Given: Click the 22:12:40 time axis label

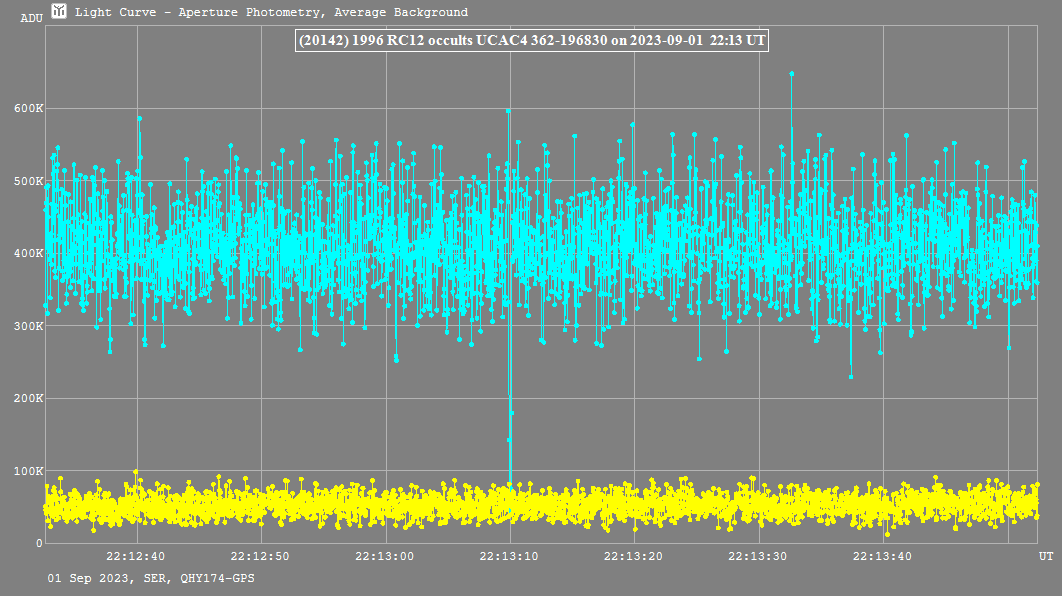Looking at the screenshot, I should point(137,556).
